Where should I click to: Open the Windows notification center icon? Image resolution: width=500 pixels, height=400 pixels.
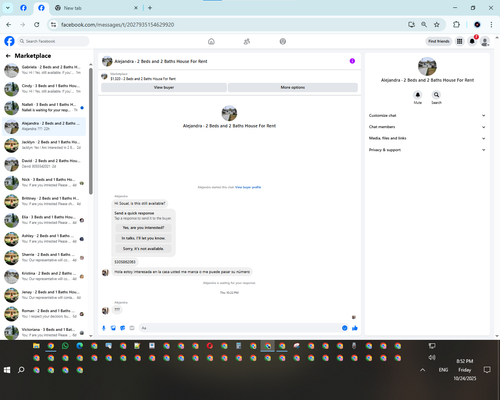coord(487,370)
